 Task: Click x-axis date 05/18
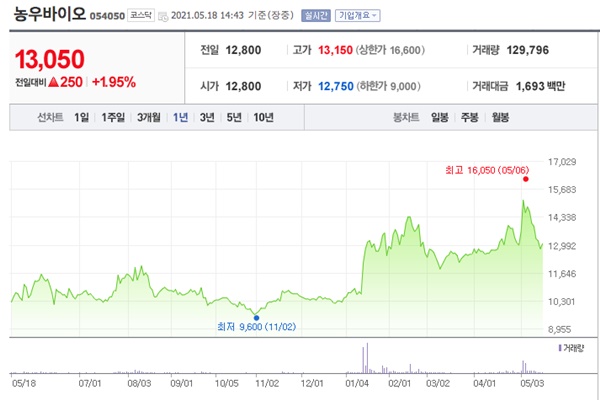(24, 383)
